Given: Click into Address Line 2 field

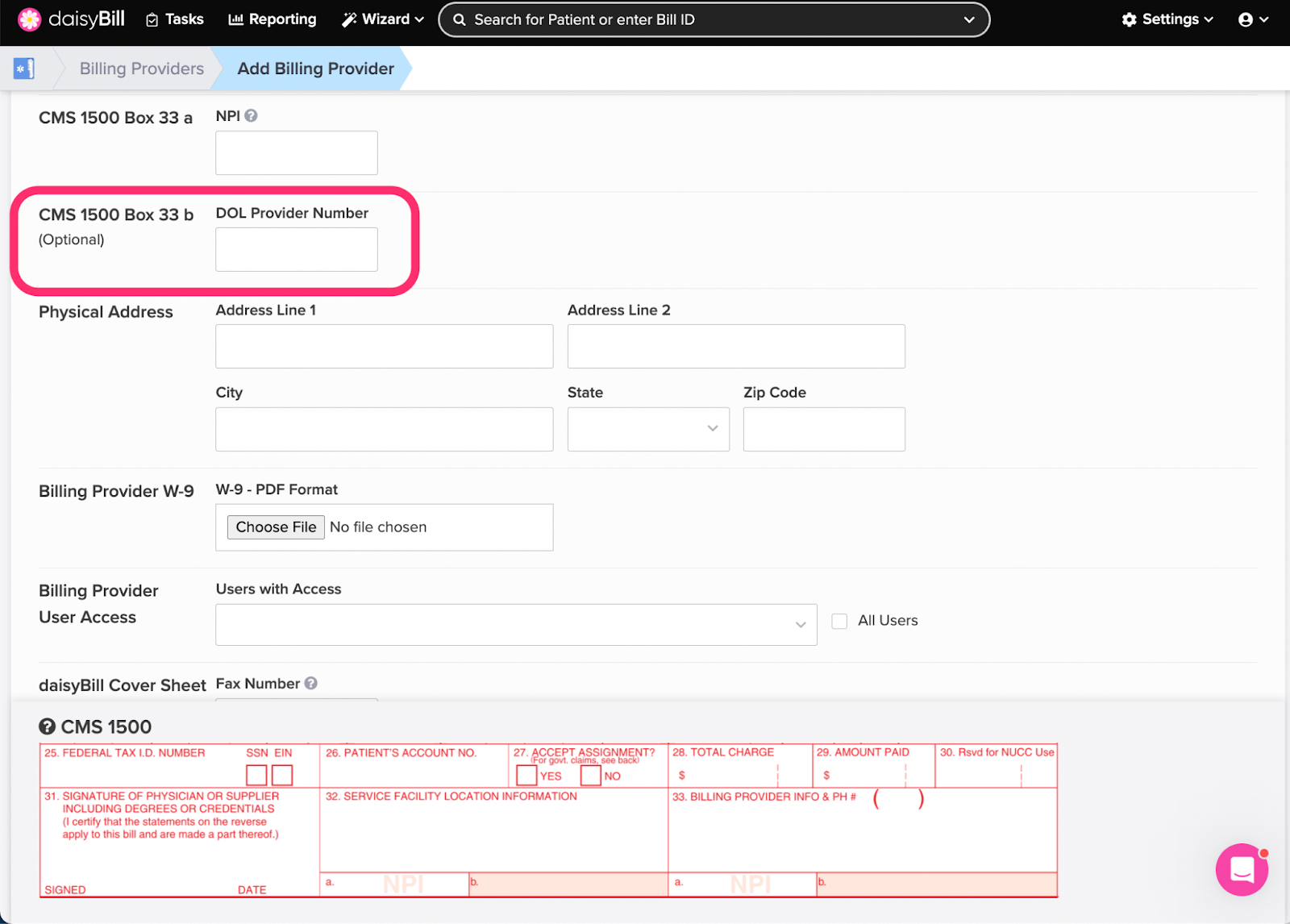Looking at the screenshot, I should pos(736,347).
